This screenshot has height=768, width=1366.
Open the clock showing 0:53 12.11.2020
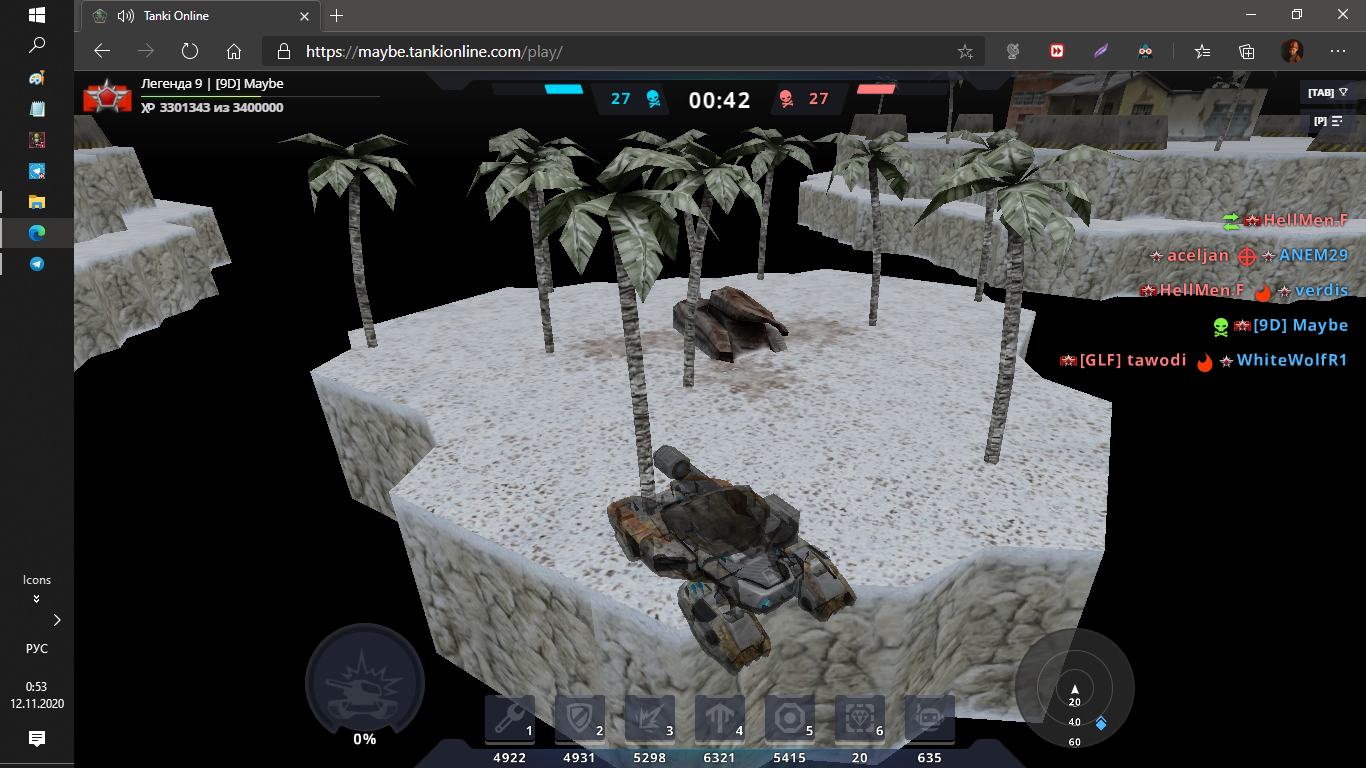tap(37, 694)
